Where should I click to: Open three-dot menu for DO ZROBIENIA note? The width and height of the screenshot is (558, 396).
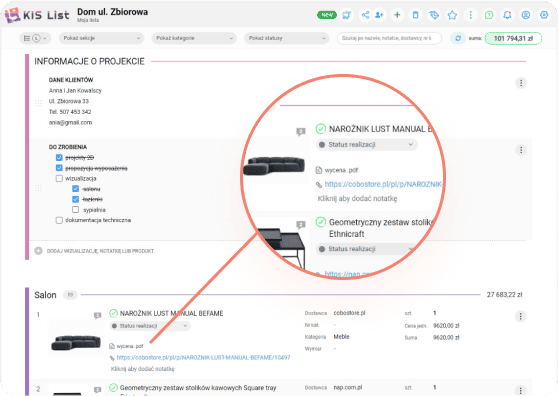coord(521,150)
